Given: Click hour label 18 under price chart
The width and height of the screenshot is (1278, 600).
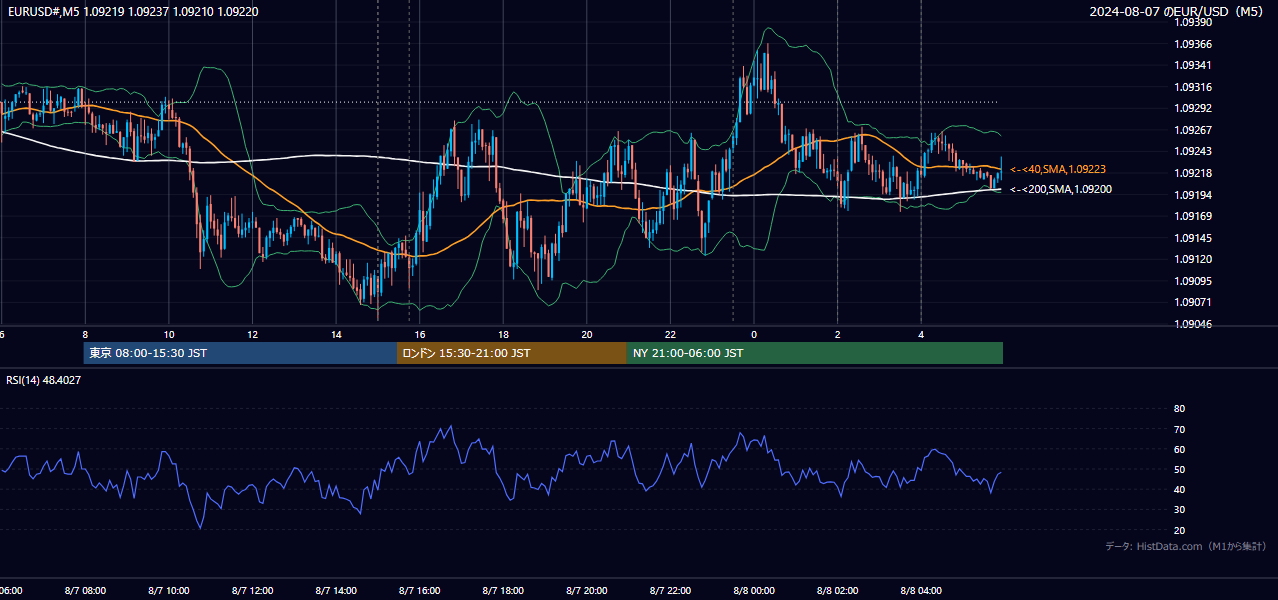Looking at the screenshot, I should [x=503, y=334].
